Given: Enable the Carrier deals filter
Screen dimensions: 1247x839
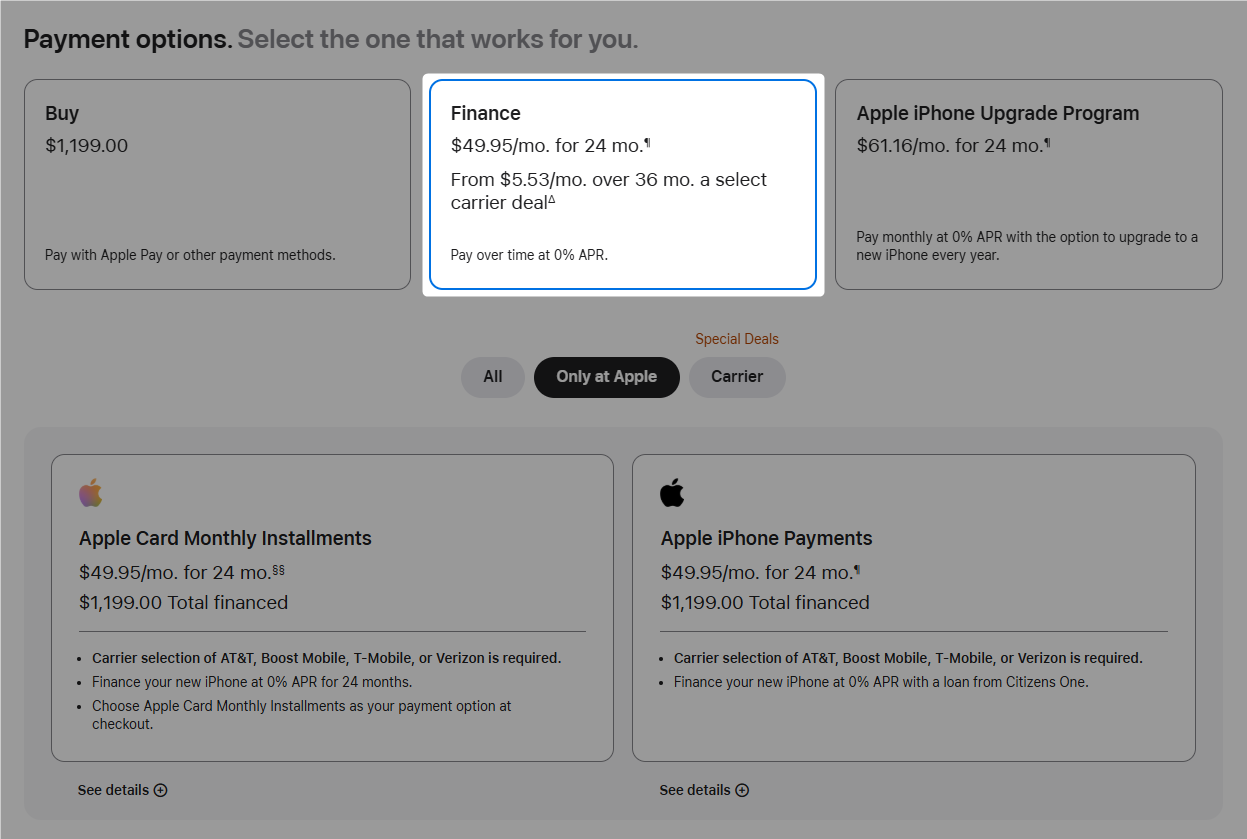Looking at the screenshot, I should (737, 377).
